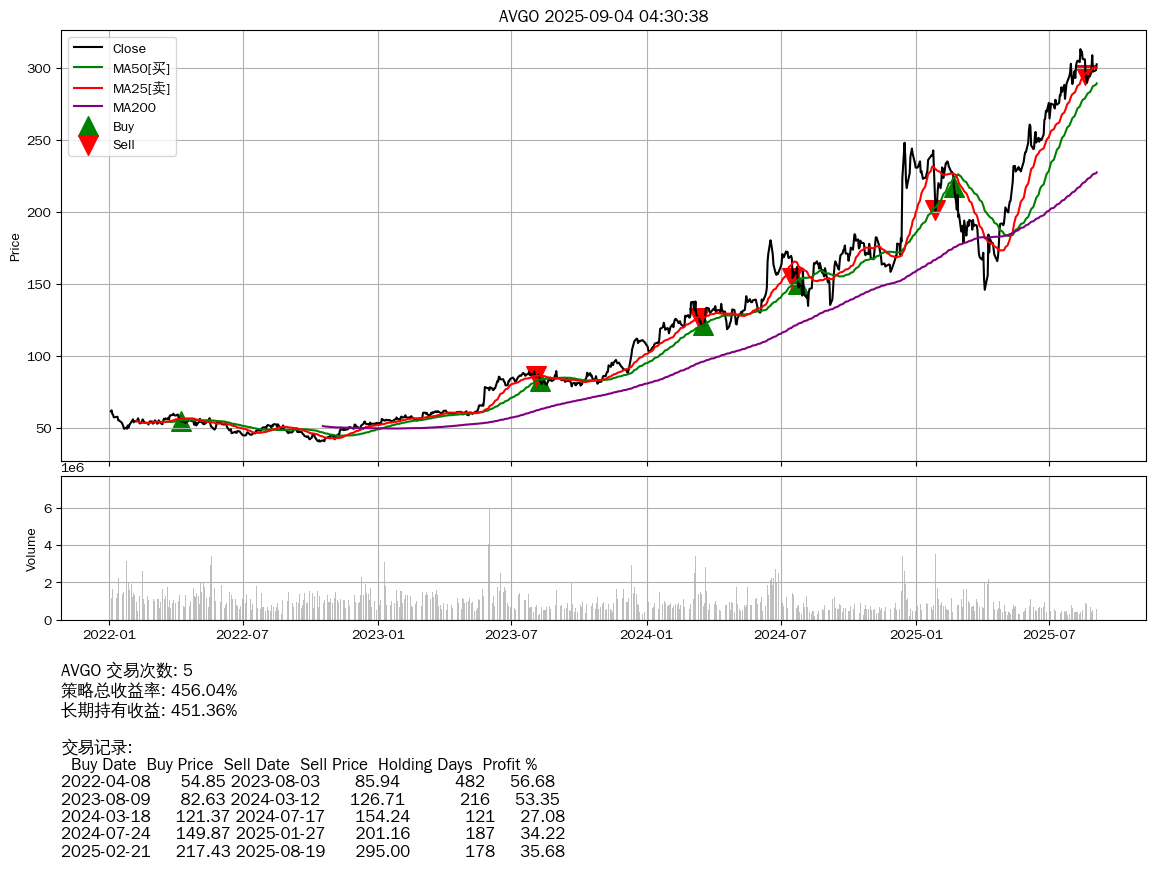The width and height of the screenshot is (1156, 869).
Task: Click the 策略总收益率 456.04% text line
Action: [149, 690]
